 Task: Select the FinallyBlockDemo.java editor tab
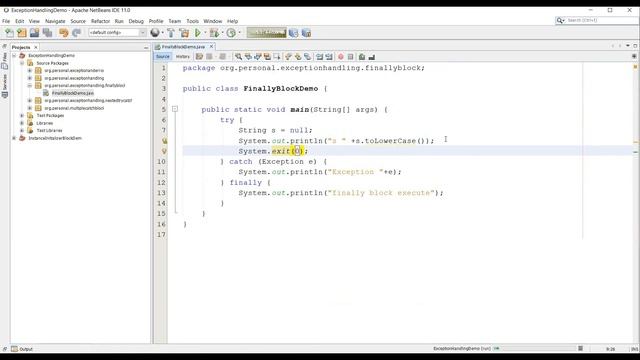click(x=183, y=47)
